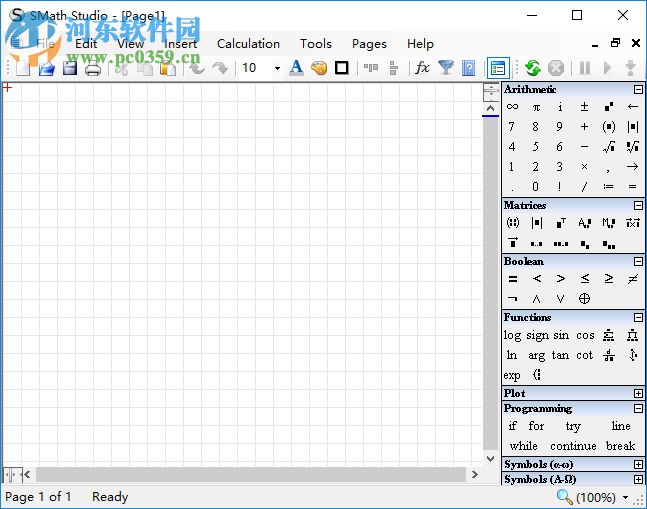Collapse the Boolean panel

638,262
